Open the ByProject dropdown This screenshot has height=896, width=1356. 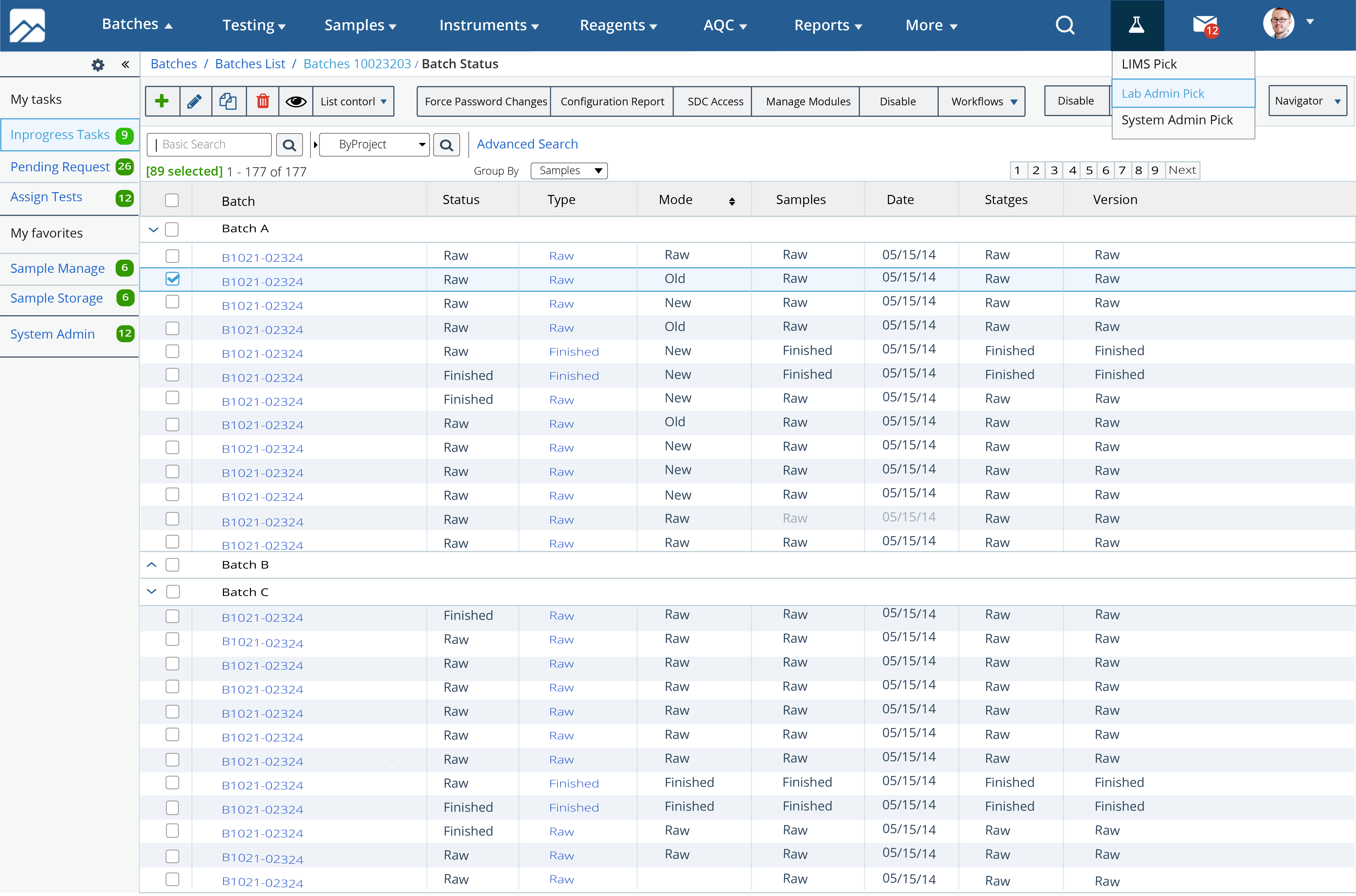374,145
